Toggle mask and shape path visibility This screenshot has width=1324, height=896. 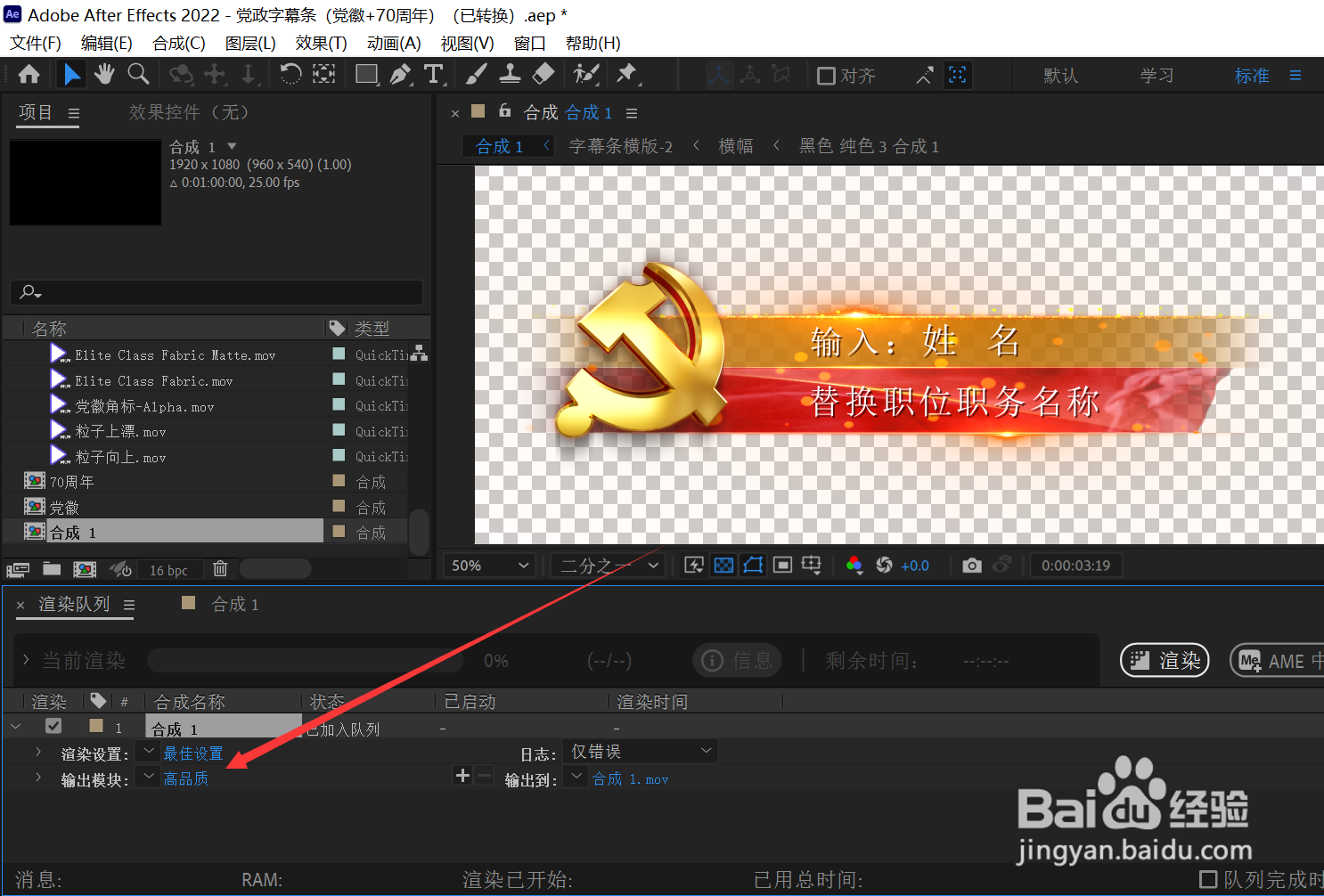[x=753, y=566]
